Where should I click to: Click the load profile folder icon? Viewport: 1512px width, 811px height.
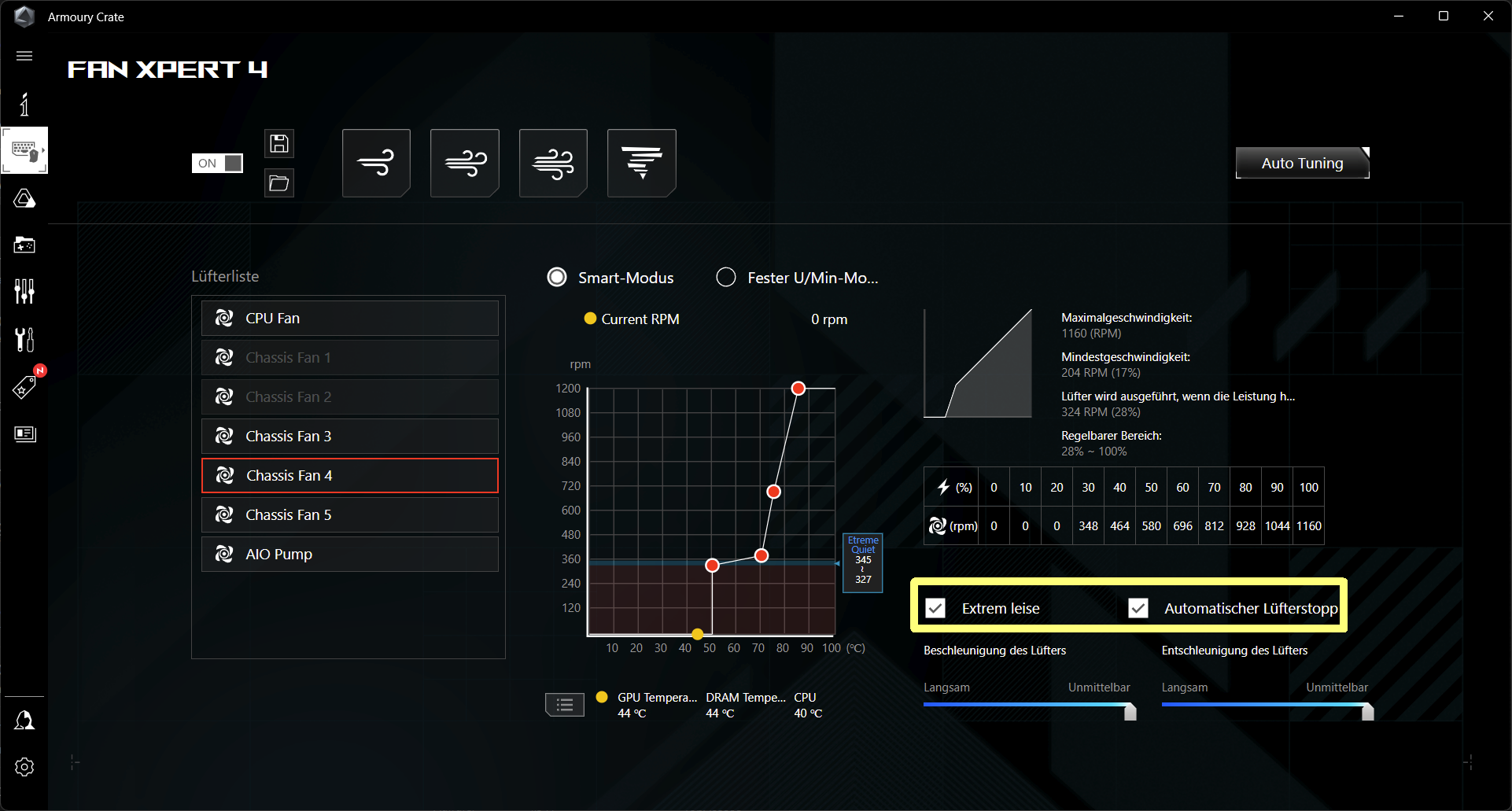(279, 183)
